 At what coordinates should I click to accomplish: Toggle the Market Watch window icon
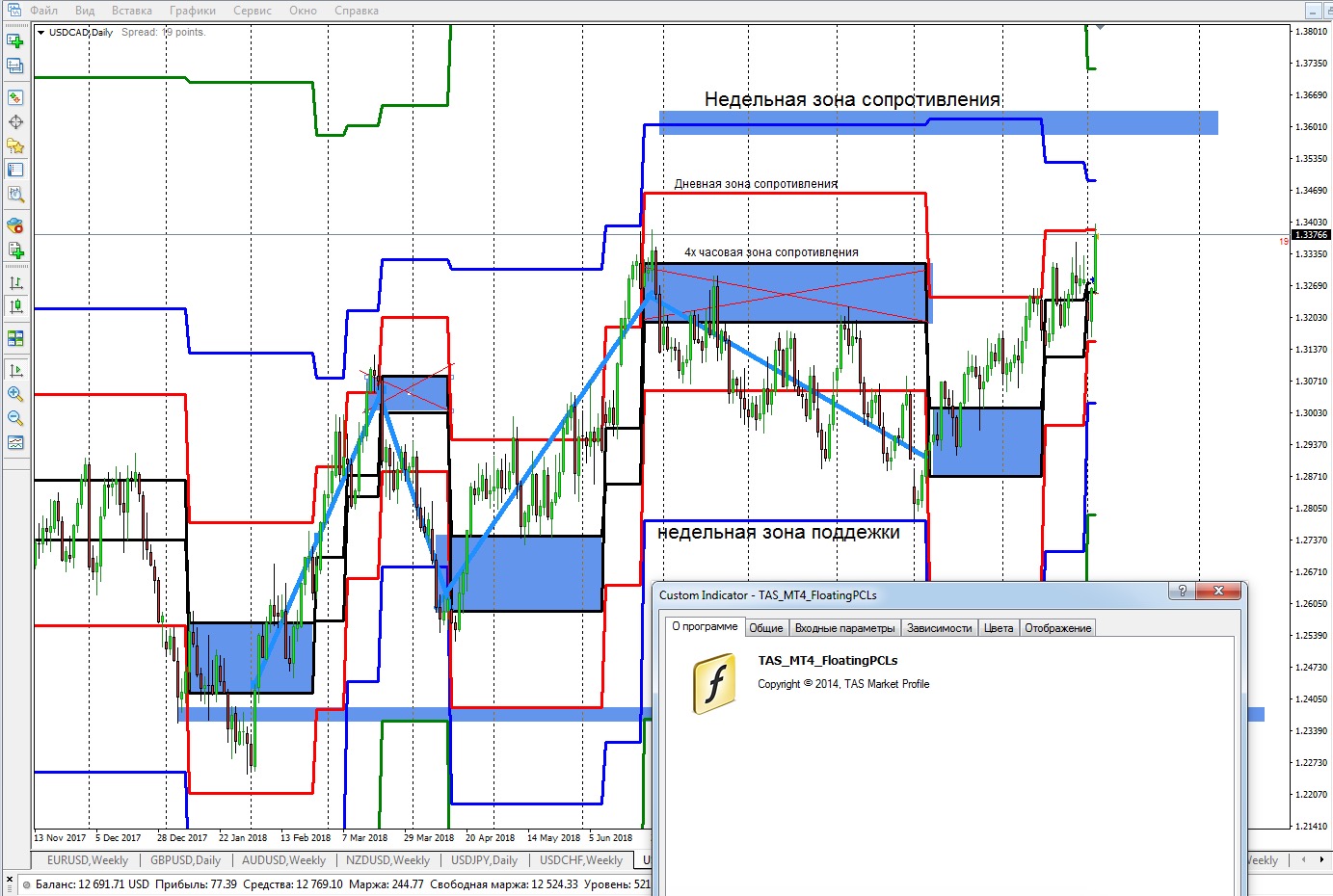[15, 98]
